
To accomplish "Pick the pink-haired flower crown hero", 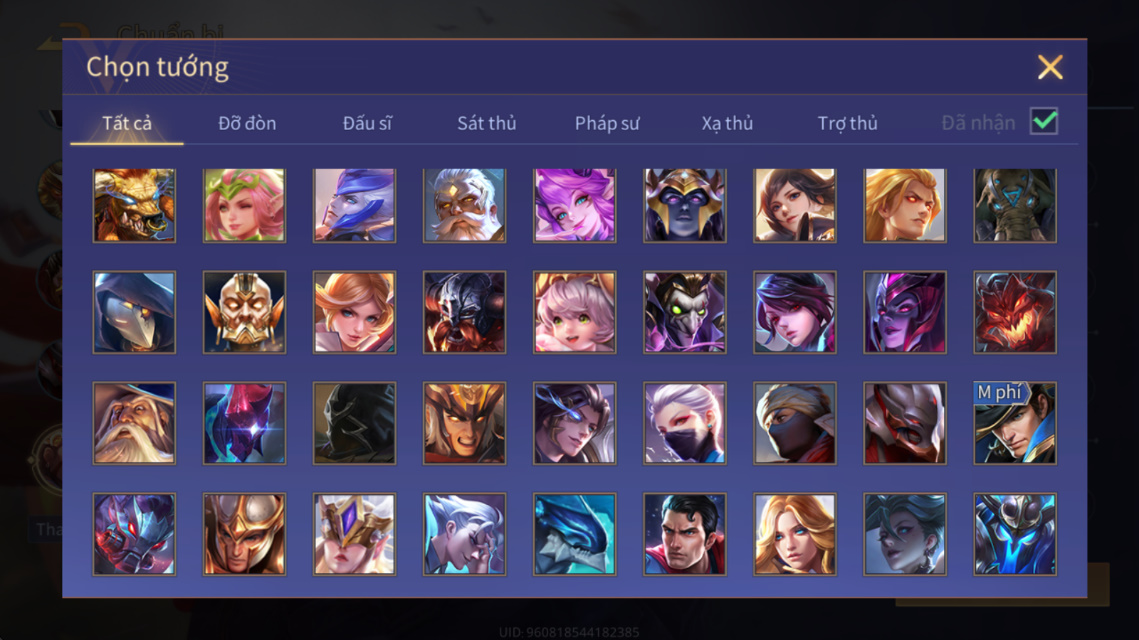I will pyautogui.click(x=244, y=206).
